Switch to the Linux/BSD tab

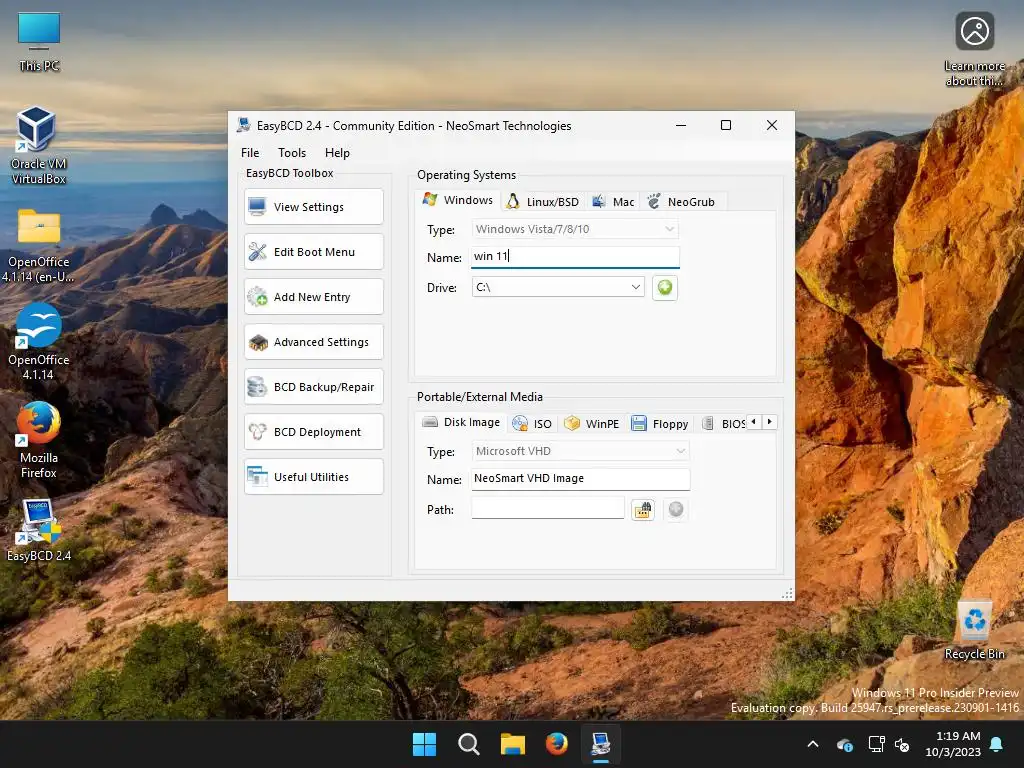543,202
